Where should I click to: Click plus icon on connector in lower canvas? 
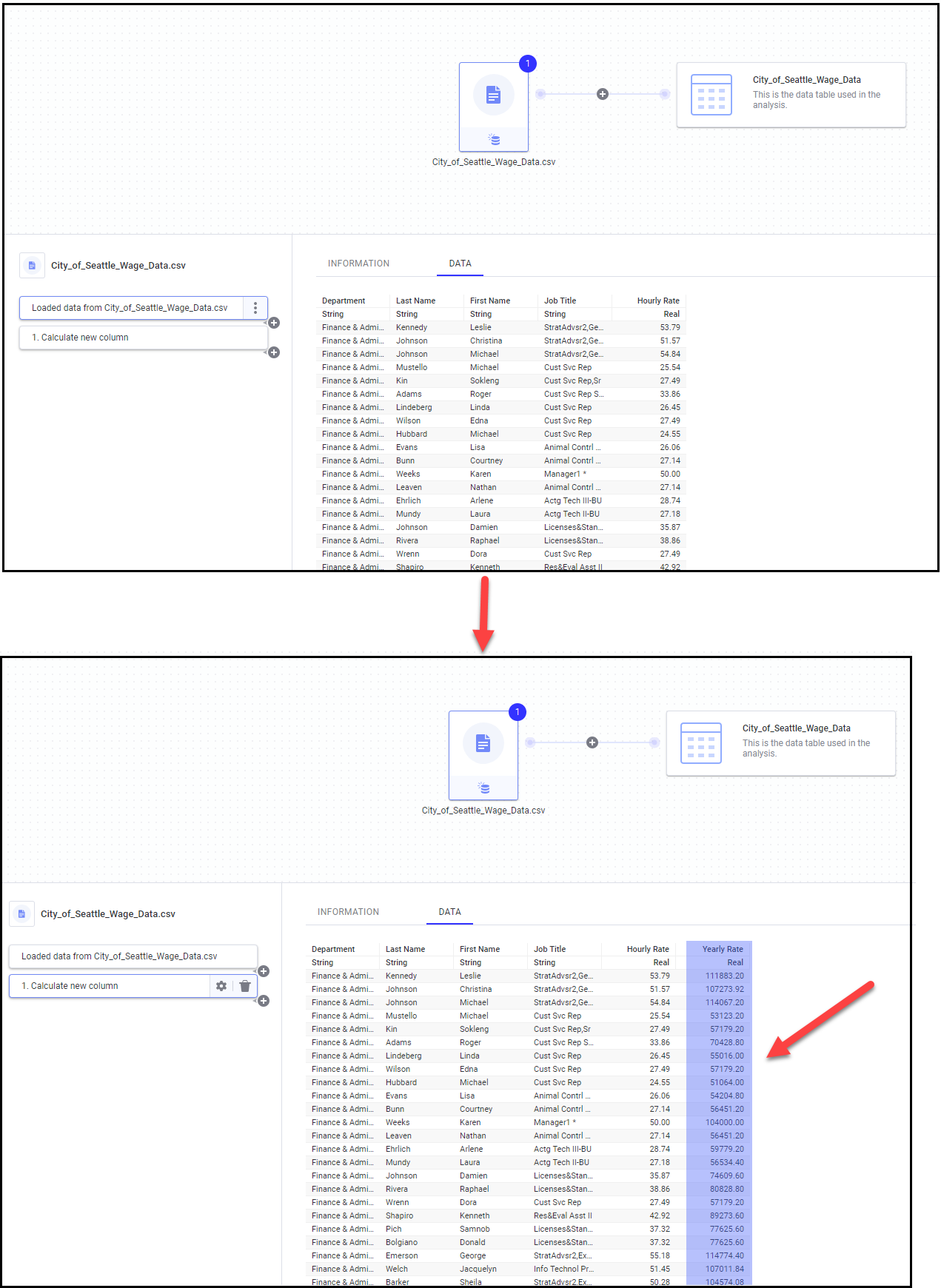pyautogui.click(x=592, y=742)
